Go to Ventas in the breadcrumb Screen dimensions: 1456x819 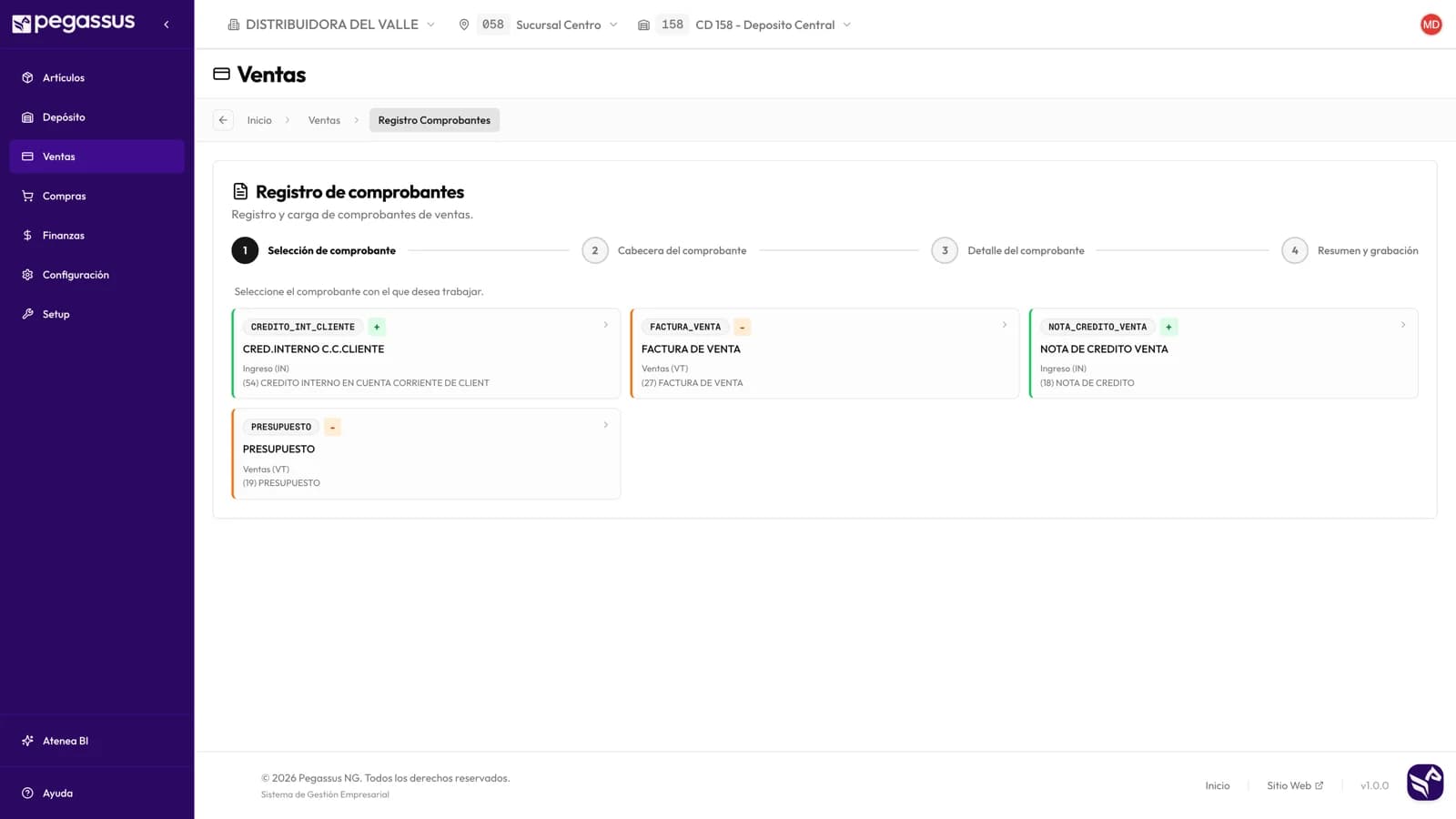(324, 120)
